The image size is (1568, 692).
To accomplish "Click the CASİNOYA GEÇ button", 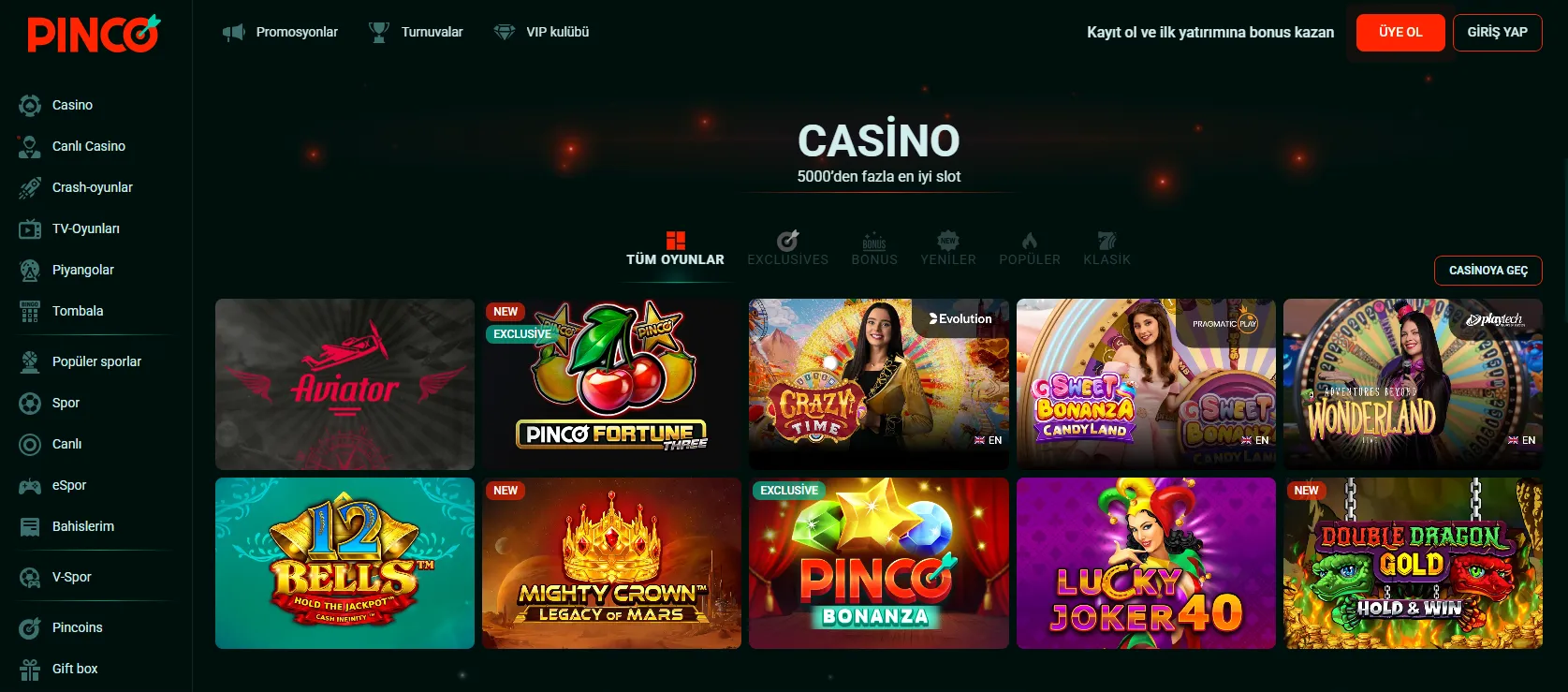I will (1488, 271).
